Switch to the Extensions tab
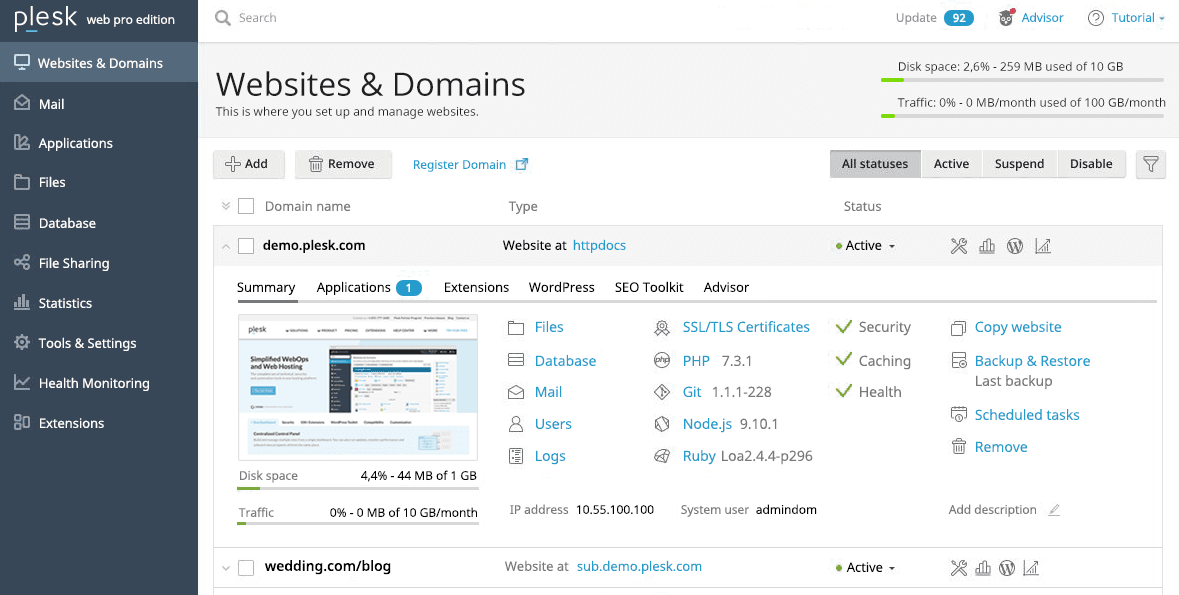The height and width of the screenshot is (595, 1179). click(476, 287)
